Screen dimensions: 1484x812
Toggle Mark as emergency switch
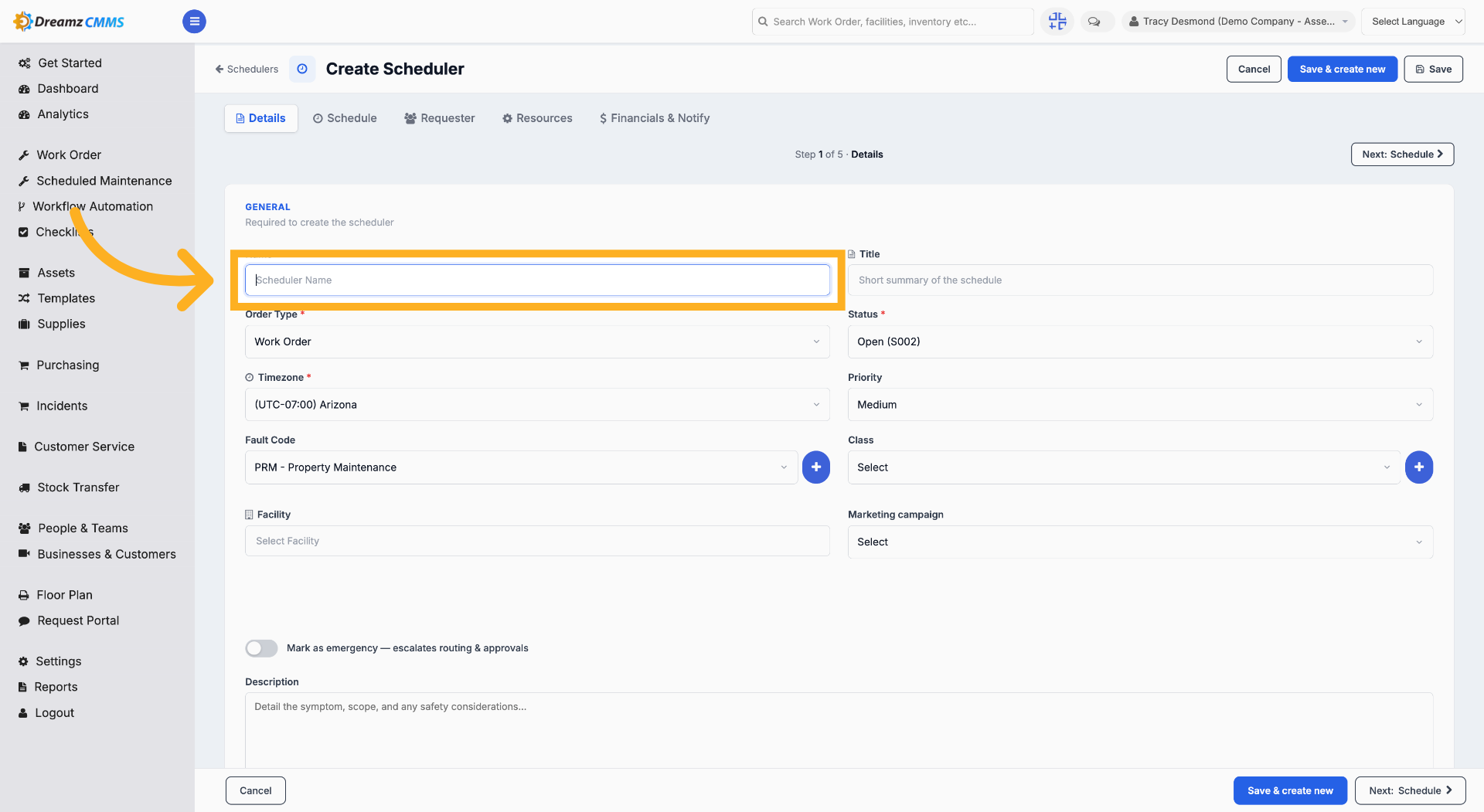coord(261,648)
